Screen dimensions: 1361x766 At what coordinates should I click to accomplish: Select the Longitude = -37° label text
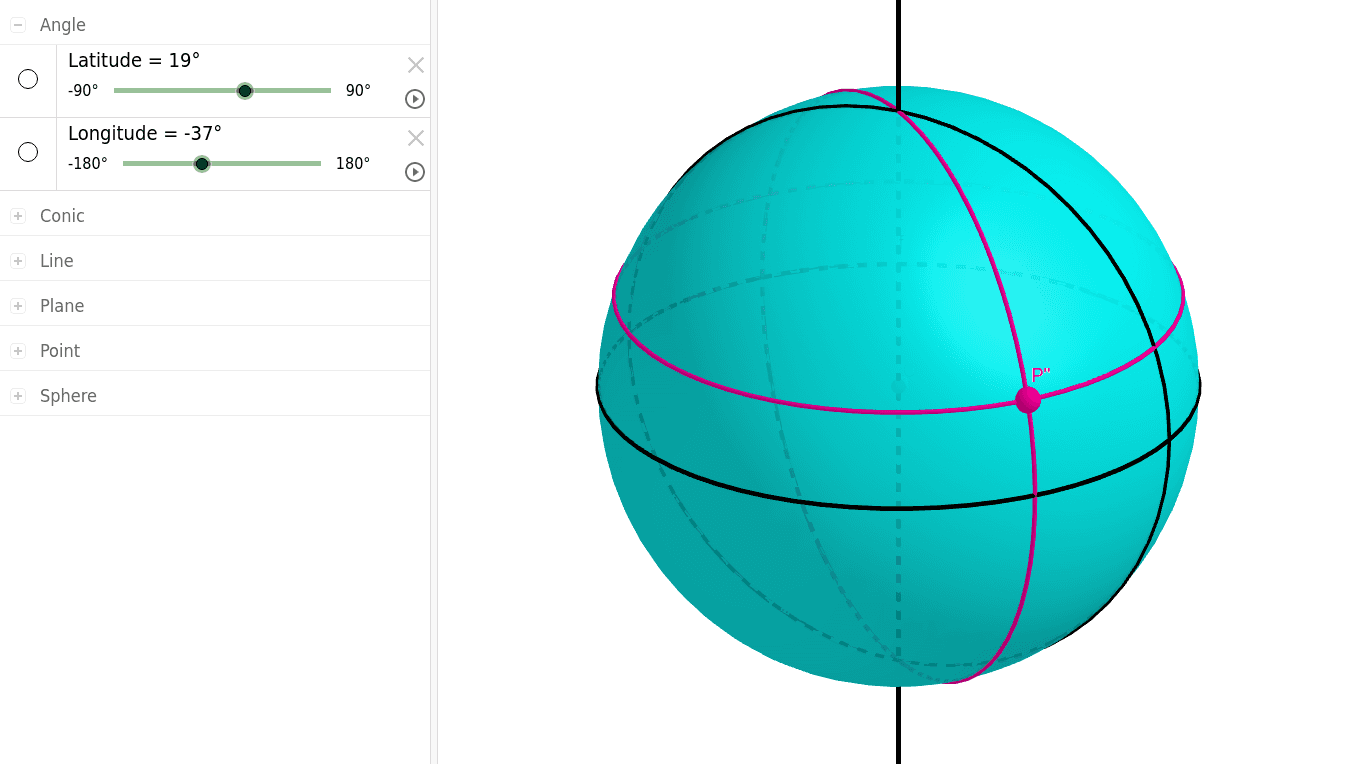pos(145,134)
